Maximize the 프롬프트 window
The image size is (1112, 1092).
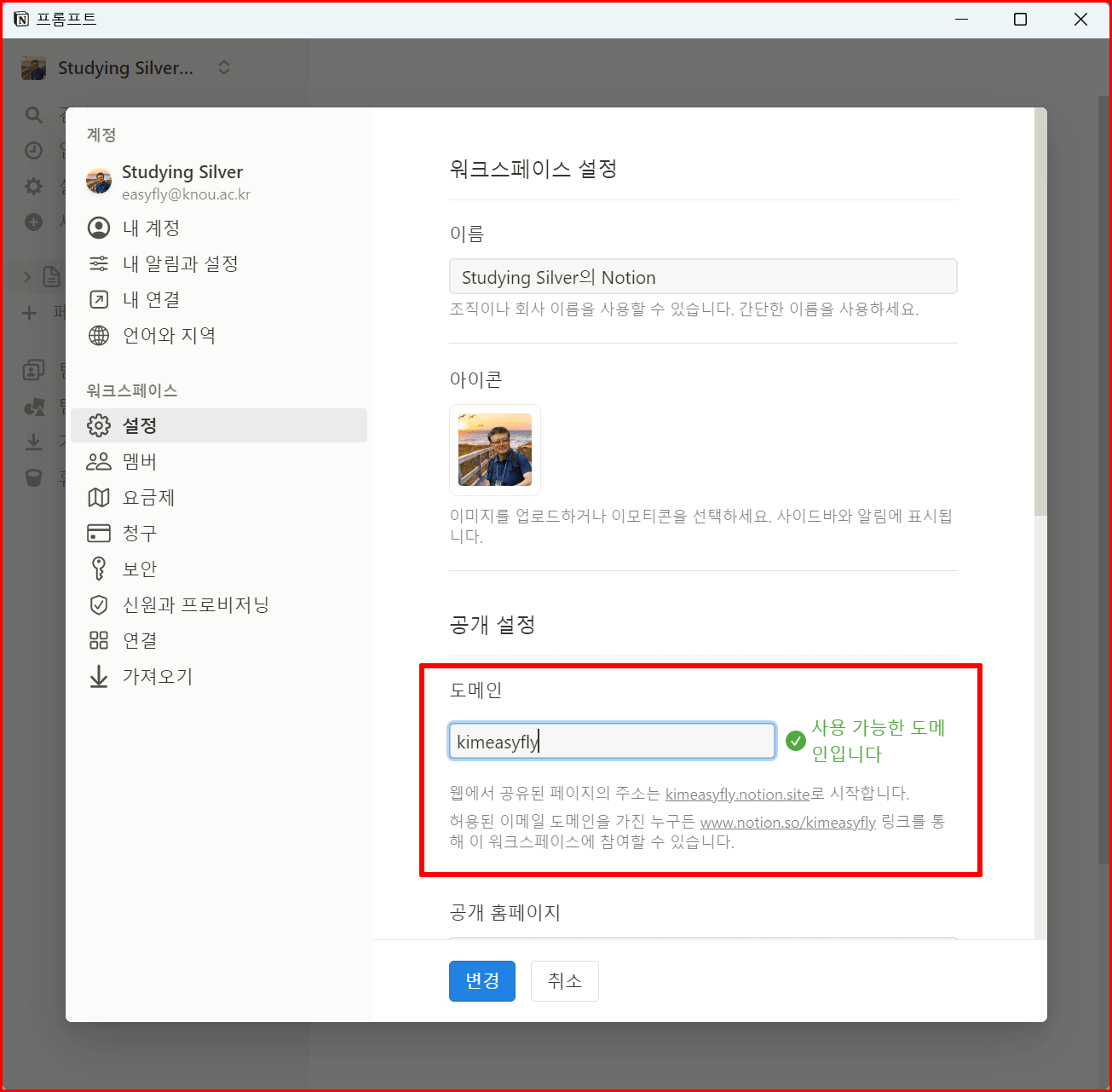click(x=1020, y=19)
